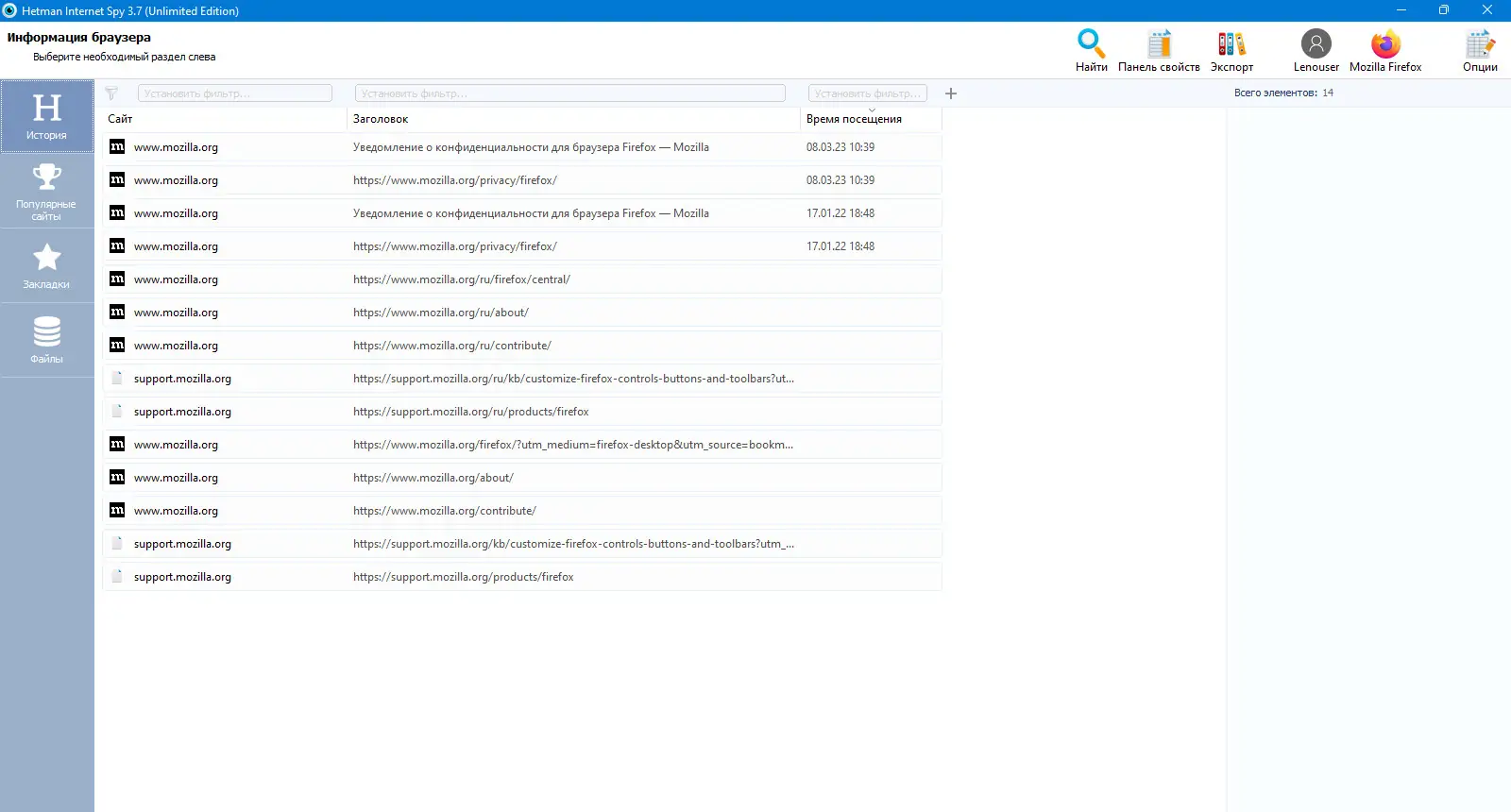The width and height of the screenshot is (1511, 812).
Task: Go to the Закладки section
Action: point(46,266)
